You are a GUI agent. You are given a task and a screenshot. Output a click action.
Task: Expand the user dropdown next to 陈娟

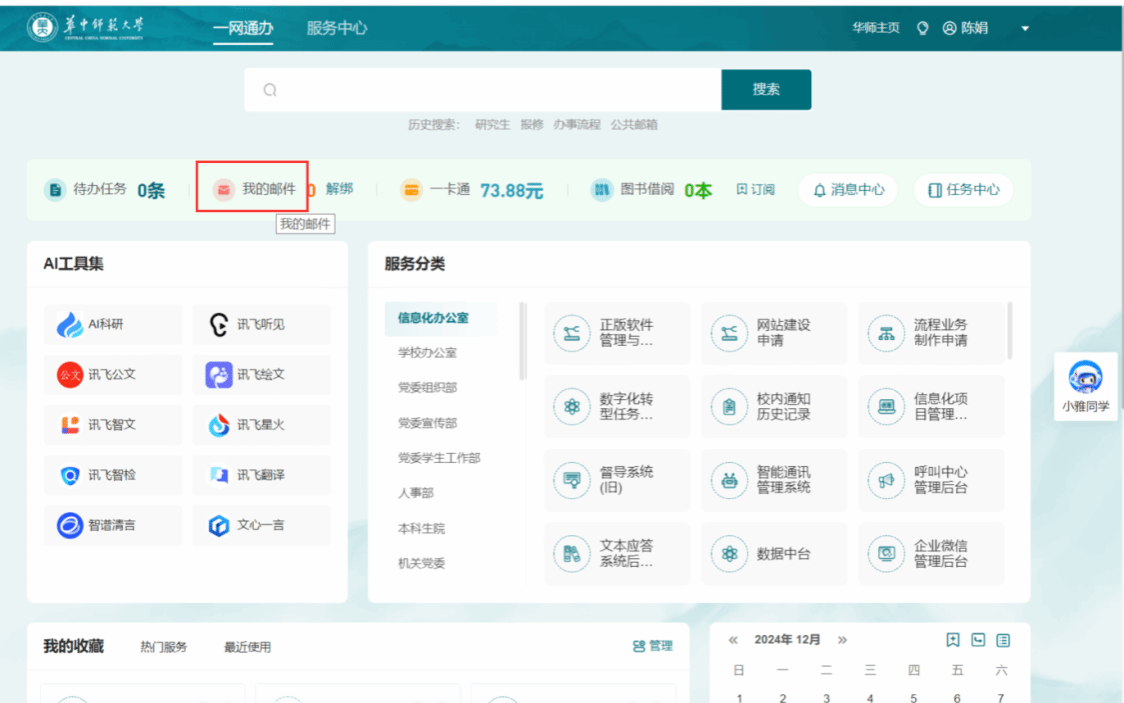click(x=1025, y=29)
